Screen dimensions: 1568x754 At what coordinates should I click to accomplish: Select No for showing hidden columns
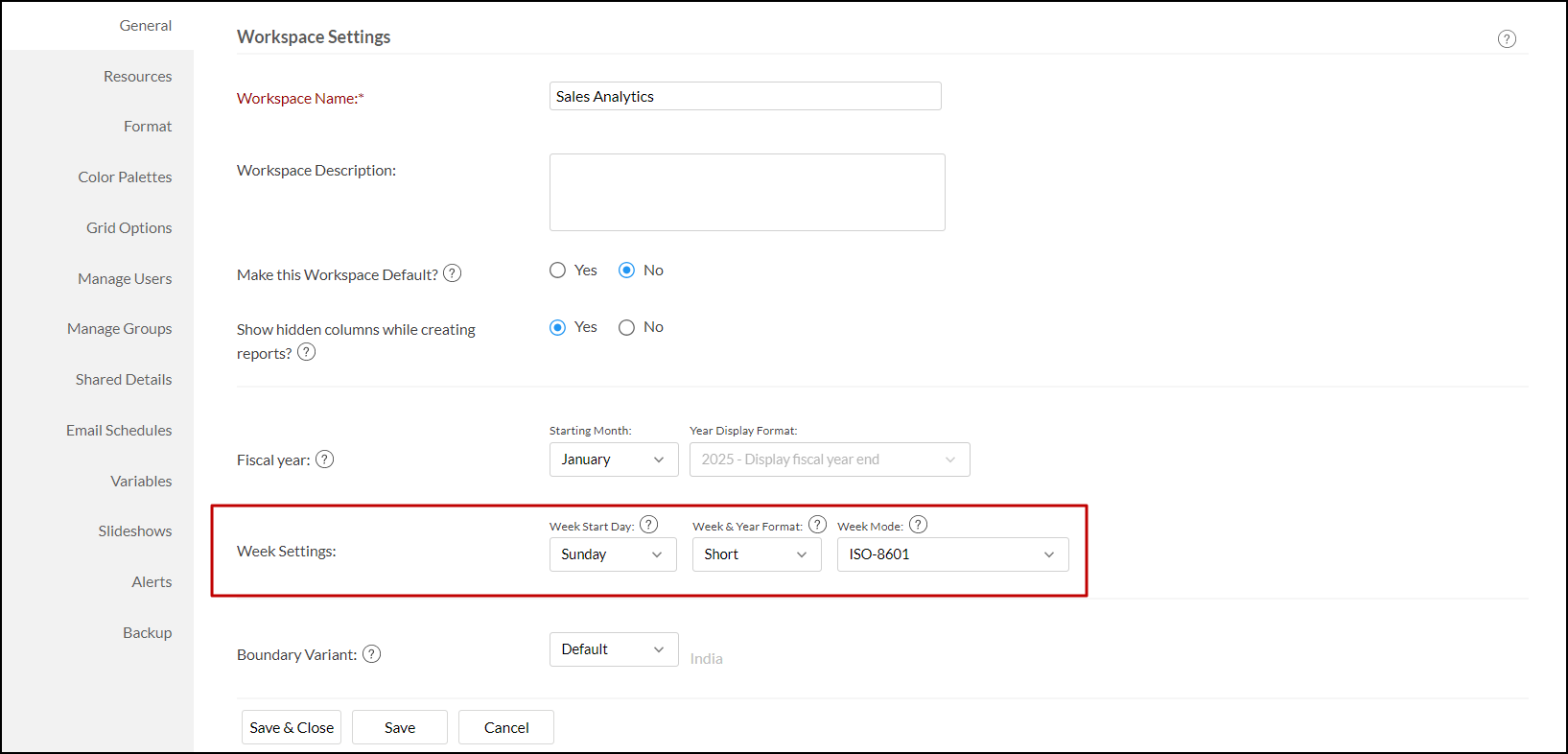pyautogui.click(x=627, y=328)
